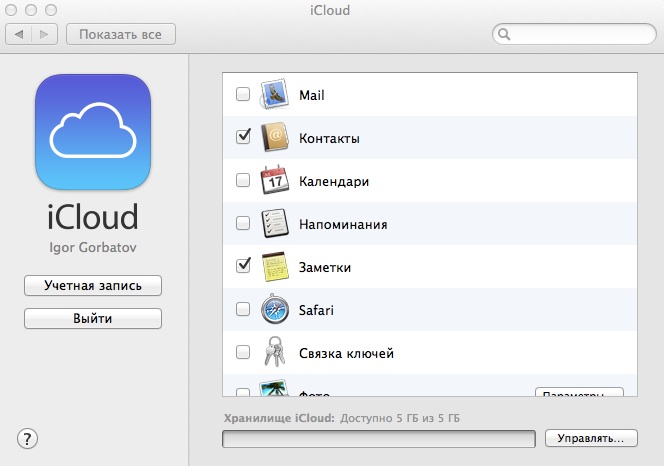This screenshot has width=664, height=466.
Task: Click the Safari compass icon
Action: pos(274,310)
